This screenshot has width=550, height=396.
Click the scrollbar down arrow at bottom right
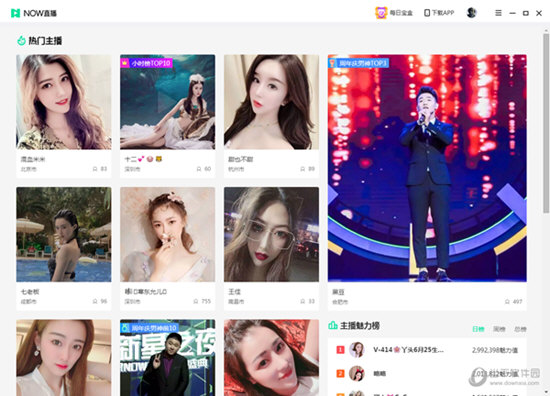click(x=546, y=392)
